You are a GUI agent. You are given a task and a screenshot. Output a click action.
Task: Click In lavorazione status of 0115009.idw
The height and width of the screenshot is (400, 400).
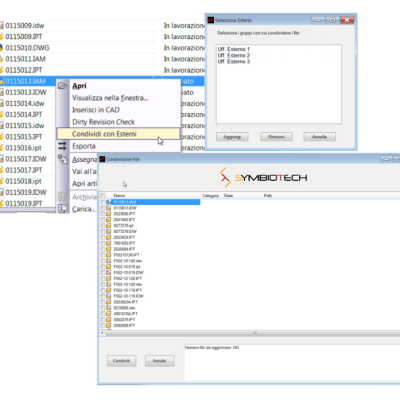point(184,26)
